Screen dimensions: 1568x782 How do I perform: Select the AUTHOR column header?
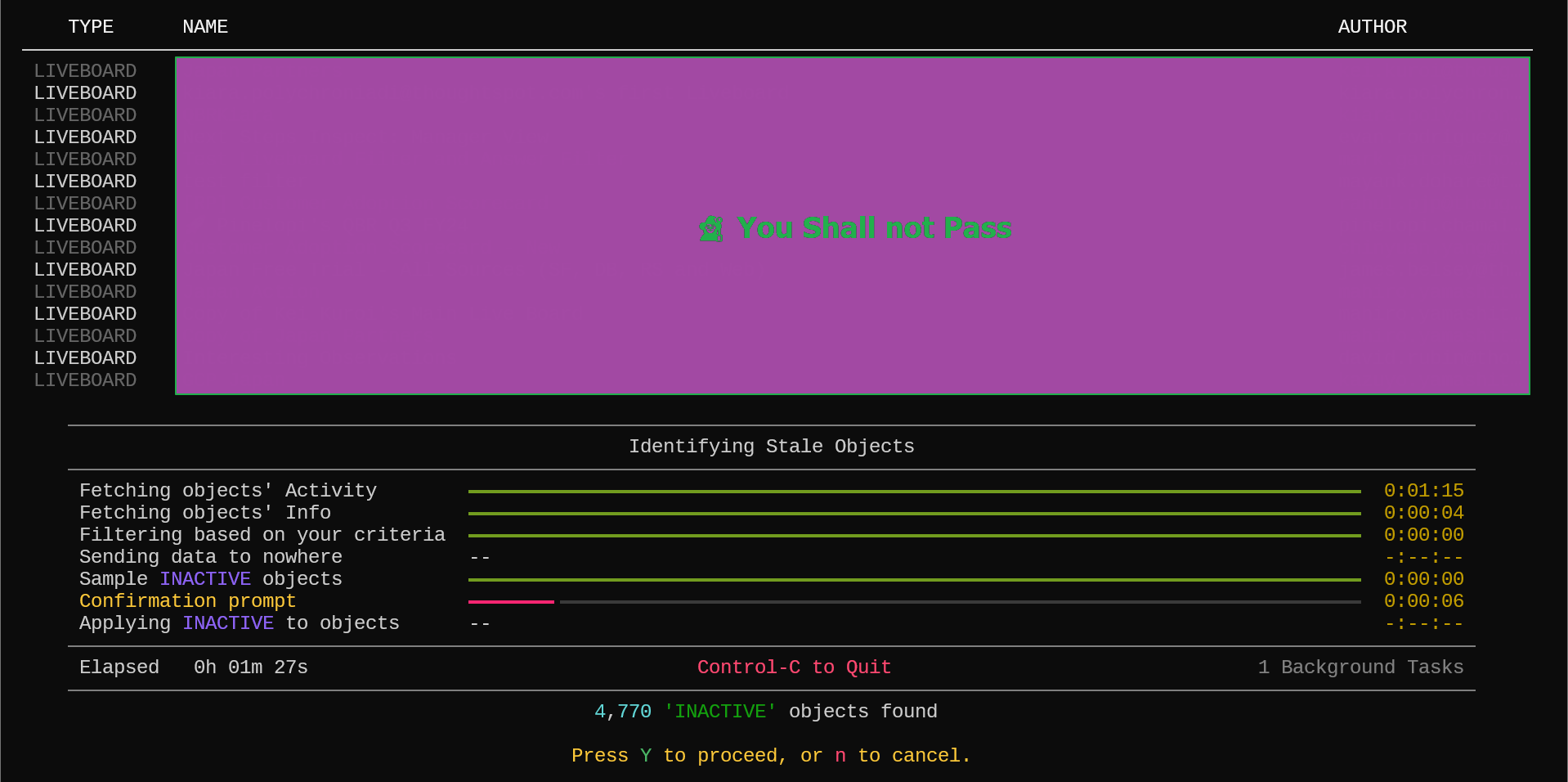pos(1373,27)
